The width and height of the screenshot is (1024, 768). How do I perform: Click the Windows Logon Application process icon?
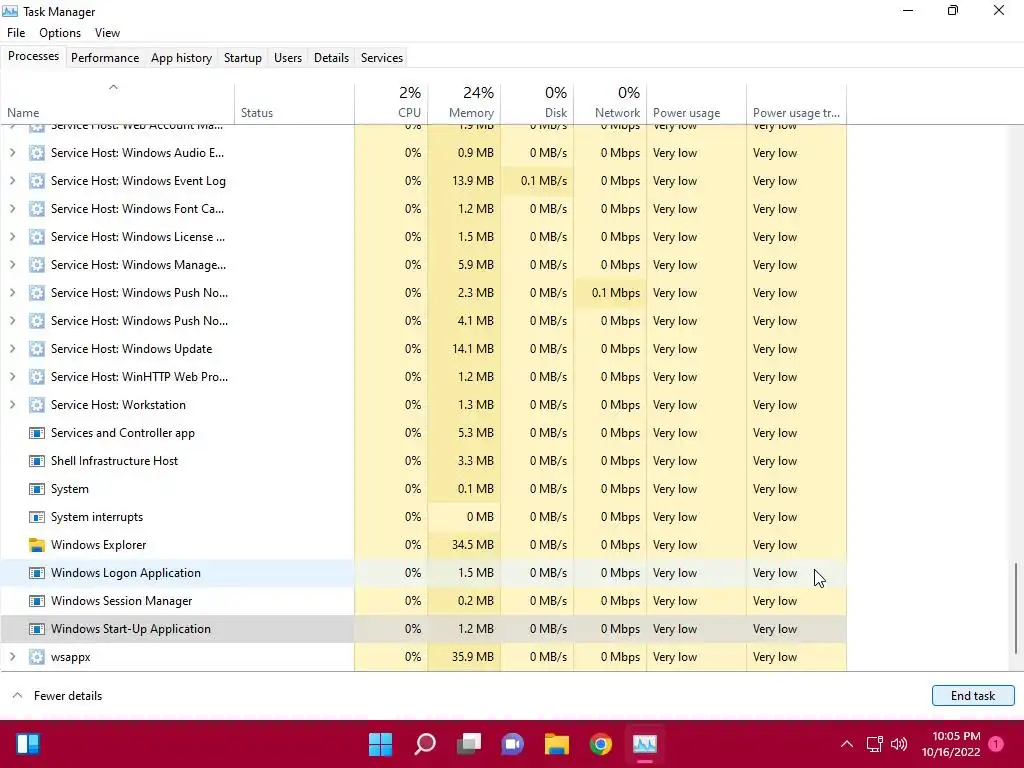point(37,573)
